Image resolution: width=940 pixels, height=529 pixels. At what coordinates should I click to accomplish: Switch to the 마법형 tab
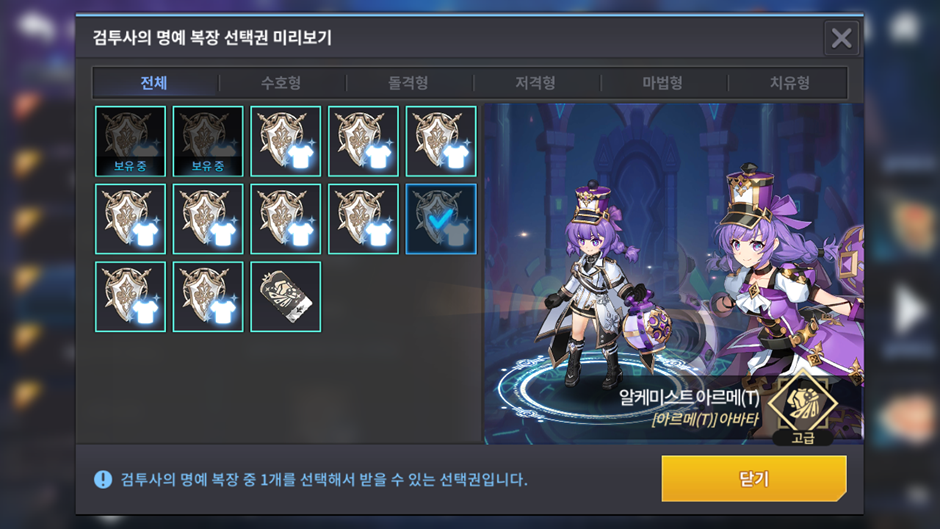(x=662, y=83)
